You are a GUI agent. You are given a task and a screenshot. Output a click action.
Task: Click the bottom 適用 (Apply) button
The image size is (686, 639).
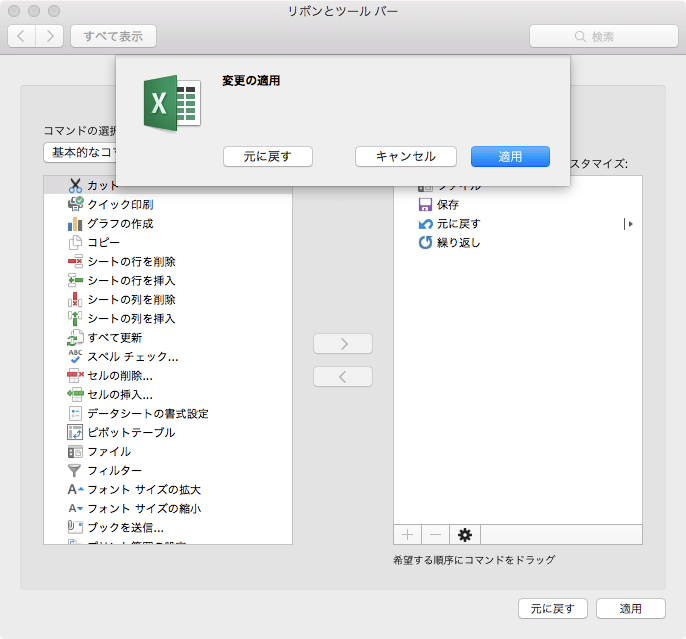pyautogui.click(x=630, y=608)
